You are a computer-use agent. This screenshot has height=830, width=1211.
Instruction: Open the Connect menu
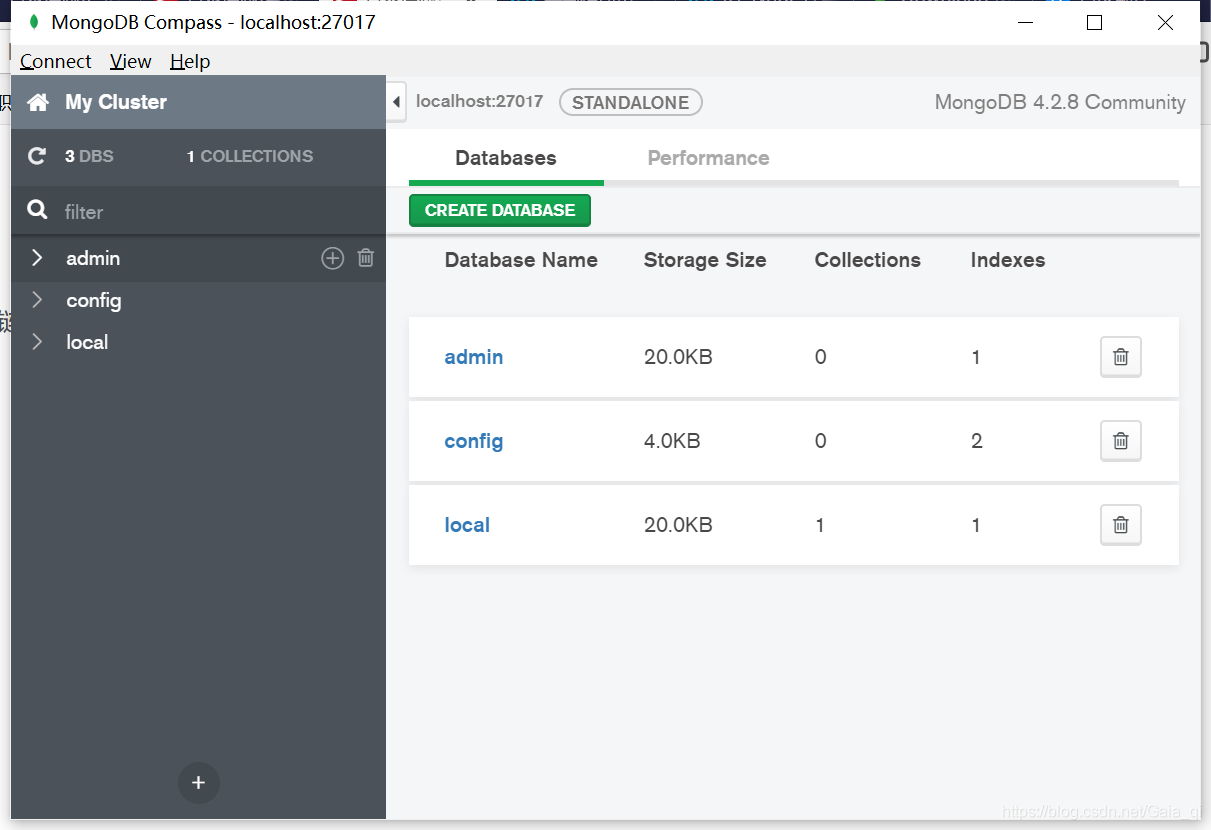pos(56,61)
